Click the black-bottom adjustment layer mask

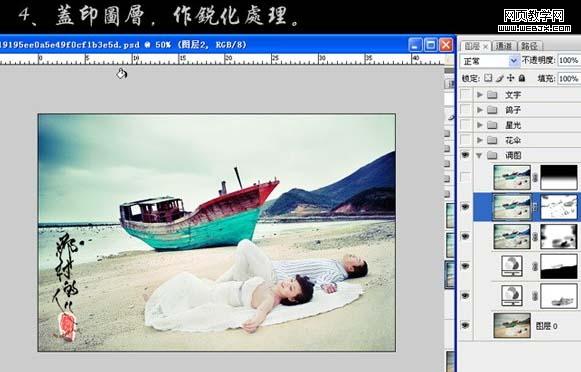pos(559,266)
